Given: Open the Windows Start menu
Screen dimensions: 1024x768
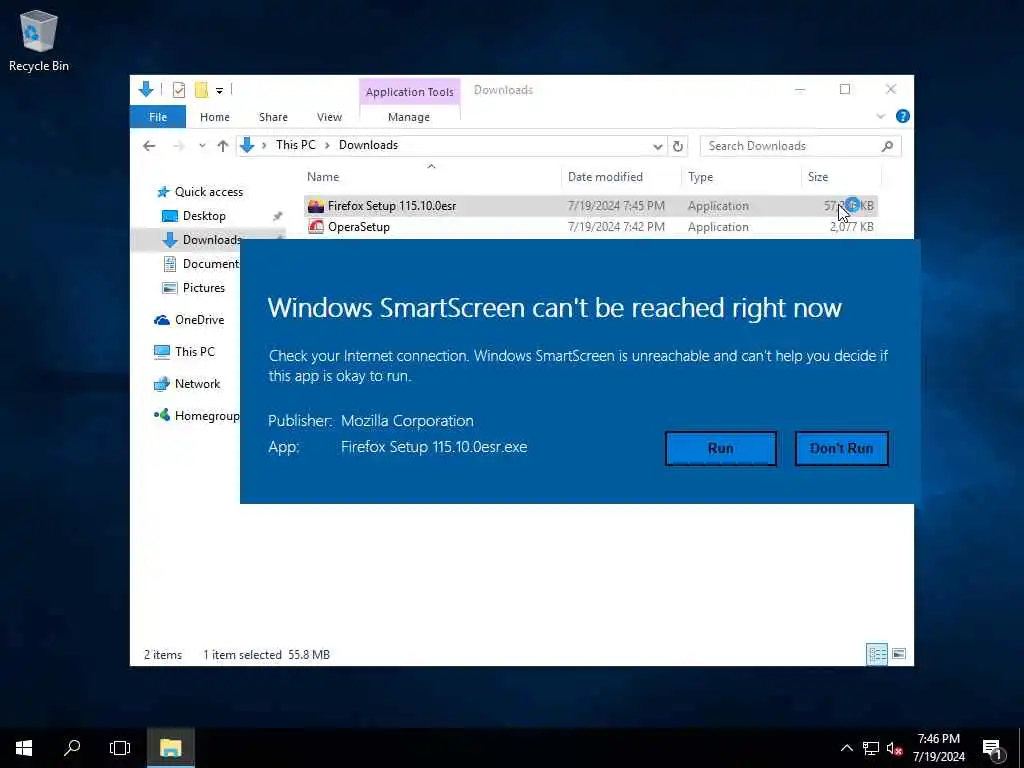Looking at the screenshot, I should (24, 748).
